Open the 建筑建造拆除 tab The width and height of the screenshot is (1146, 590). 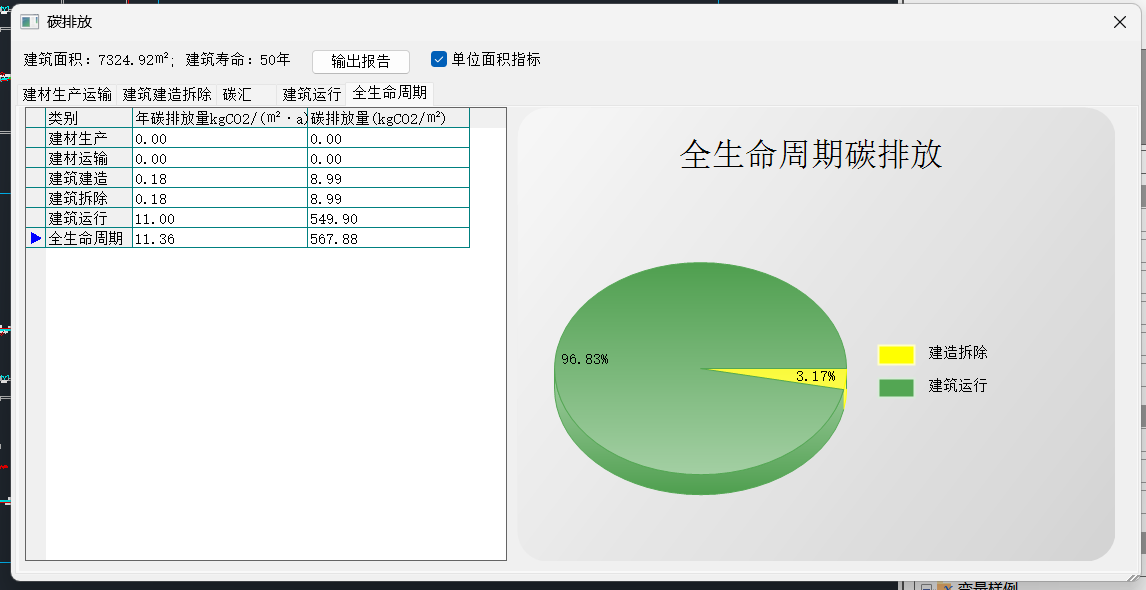(167, 94)
